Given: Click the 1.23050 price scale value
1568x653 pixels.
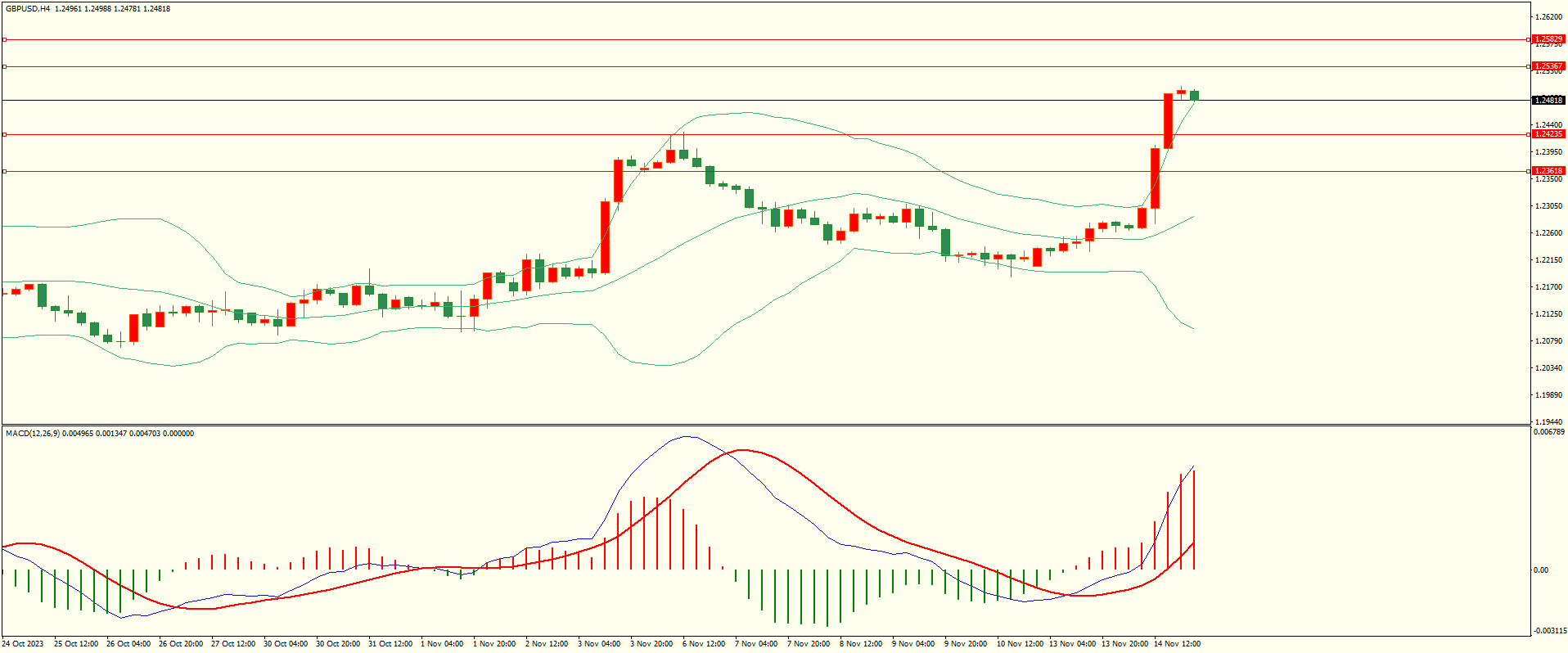Looking at the screenshot, I should (x=1548, y=206).
